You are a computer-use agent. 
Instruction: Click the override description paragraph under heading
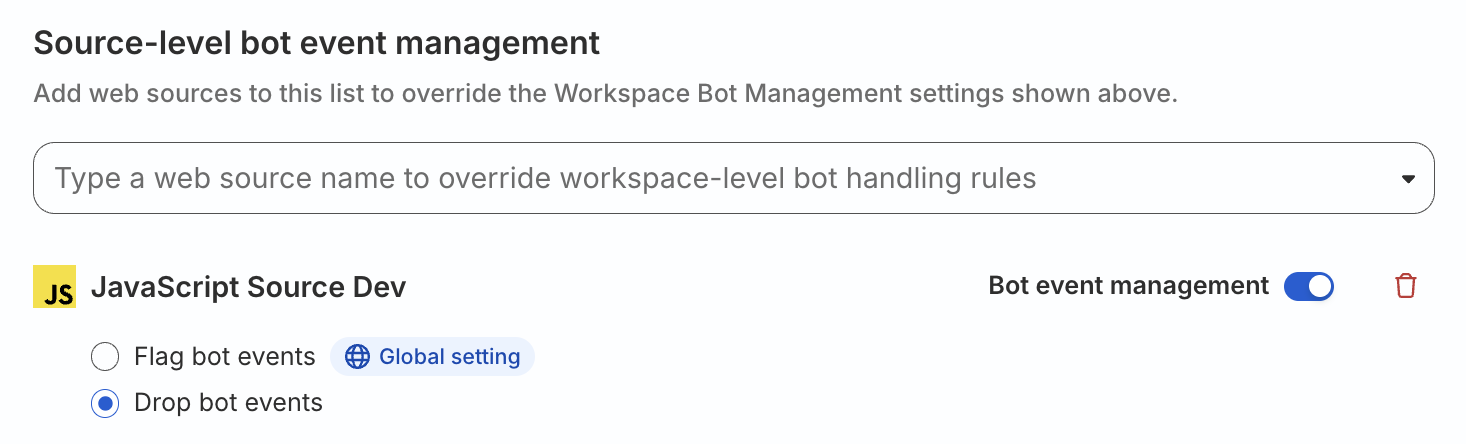(x=606, y=94)
